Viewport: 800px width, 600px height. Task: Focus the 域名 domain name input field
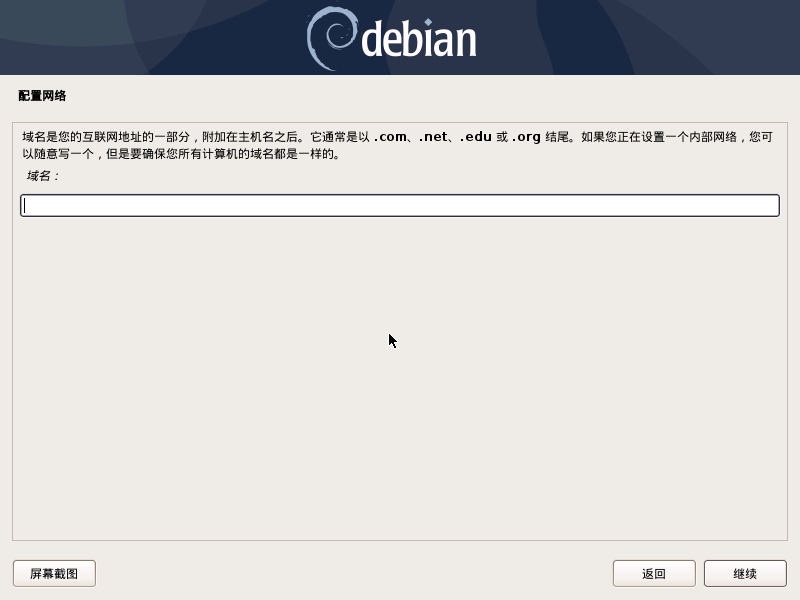point(400,205)
